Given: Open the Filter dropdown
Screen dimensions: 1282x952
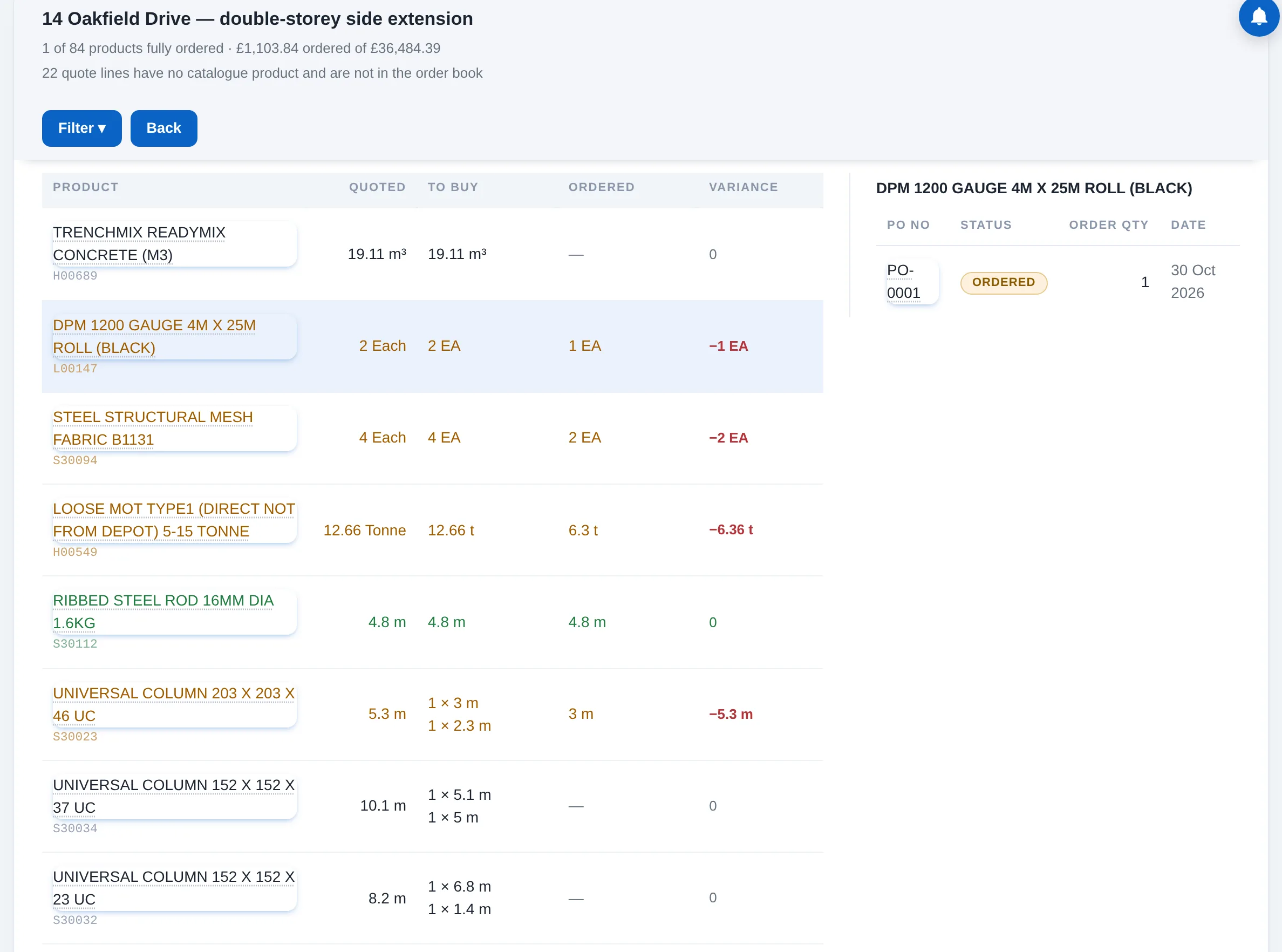Looking at the screenshot, I should [x=82, y=128].
